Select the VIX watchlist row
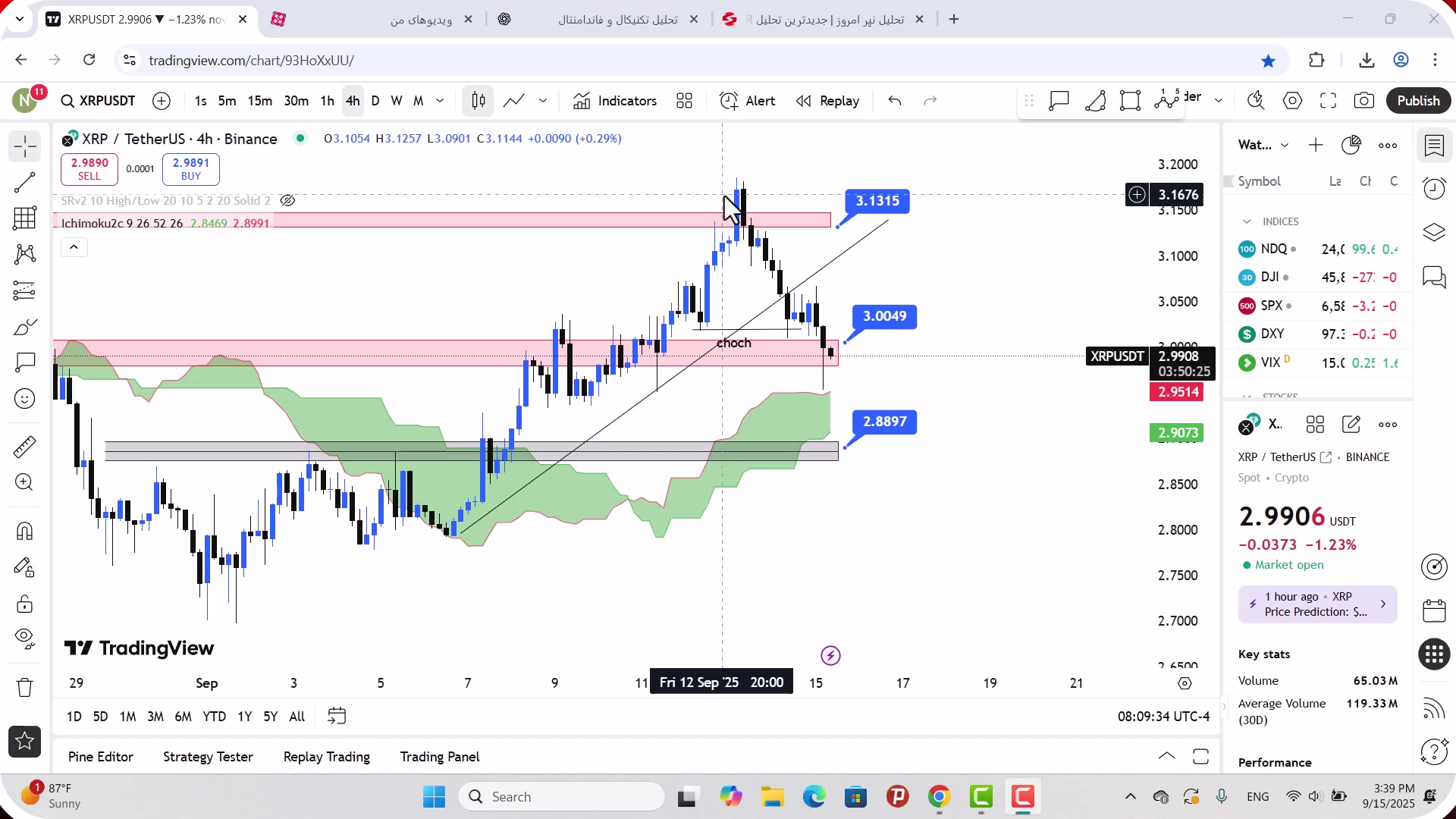 (x=1318, y=362)
